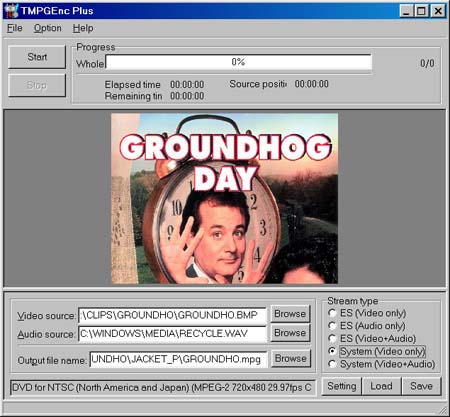Browse for a video source file
The image size is (450, 417).
tap(290, 314)
